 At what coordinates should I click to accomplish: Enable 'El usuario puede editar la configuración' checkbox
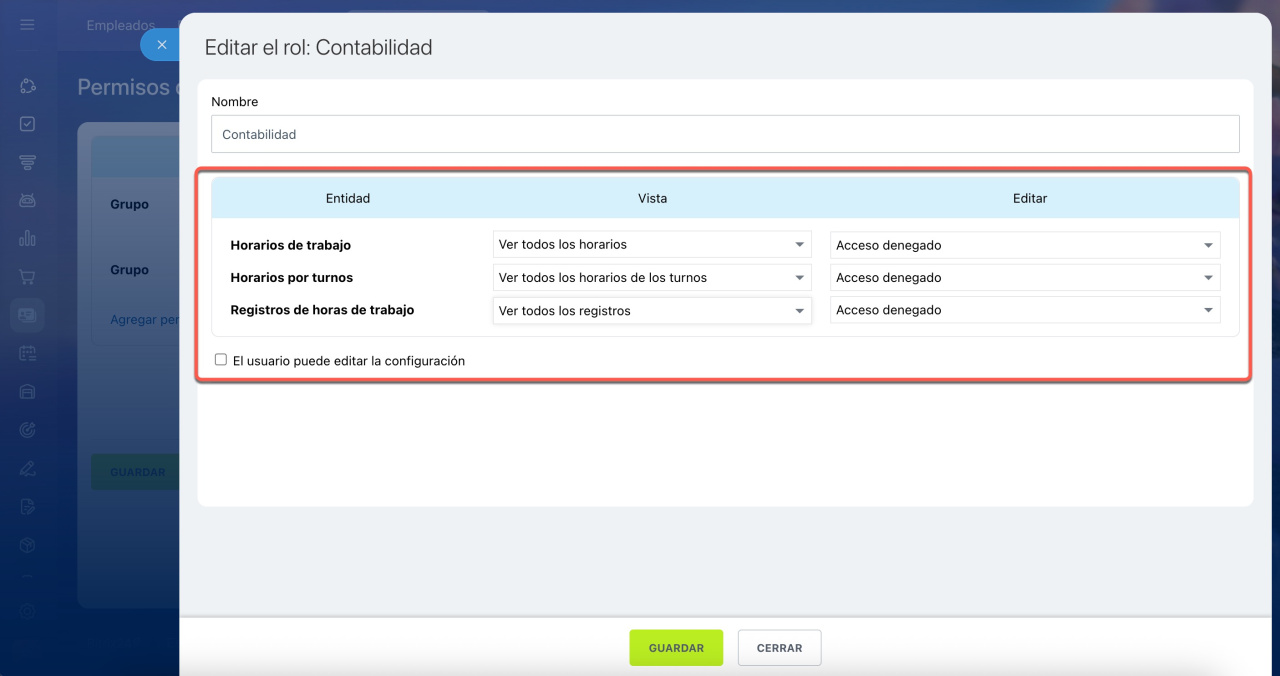pyautogui.click(x=221, y=360)
